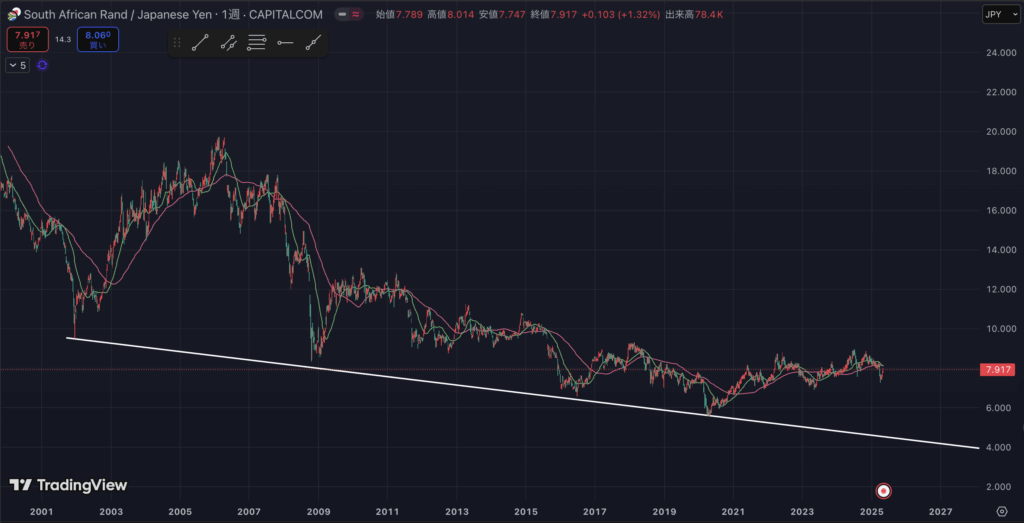Click the 2023 time axis label
This screenshot has height=523, width=1024.
[803, 510]
